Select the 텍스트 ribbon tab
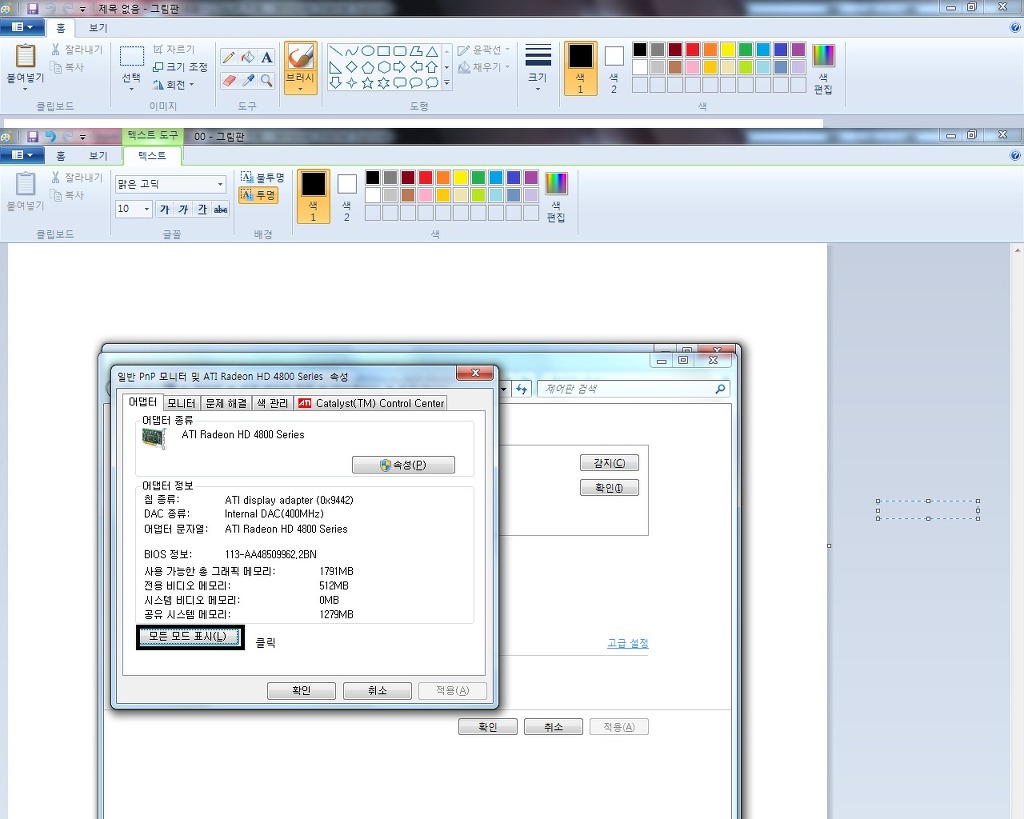The width and height of the screenshot is (1024, 819). [152, 156]
